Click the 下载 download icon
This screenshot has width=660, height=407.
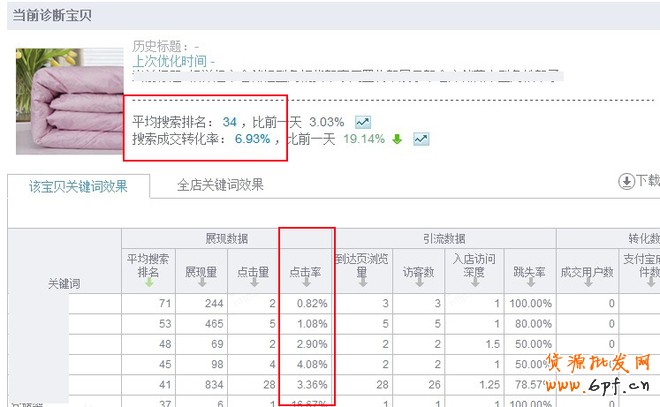pyautogui.click(x=627, y=181)
